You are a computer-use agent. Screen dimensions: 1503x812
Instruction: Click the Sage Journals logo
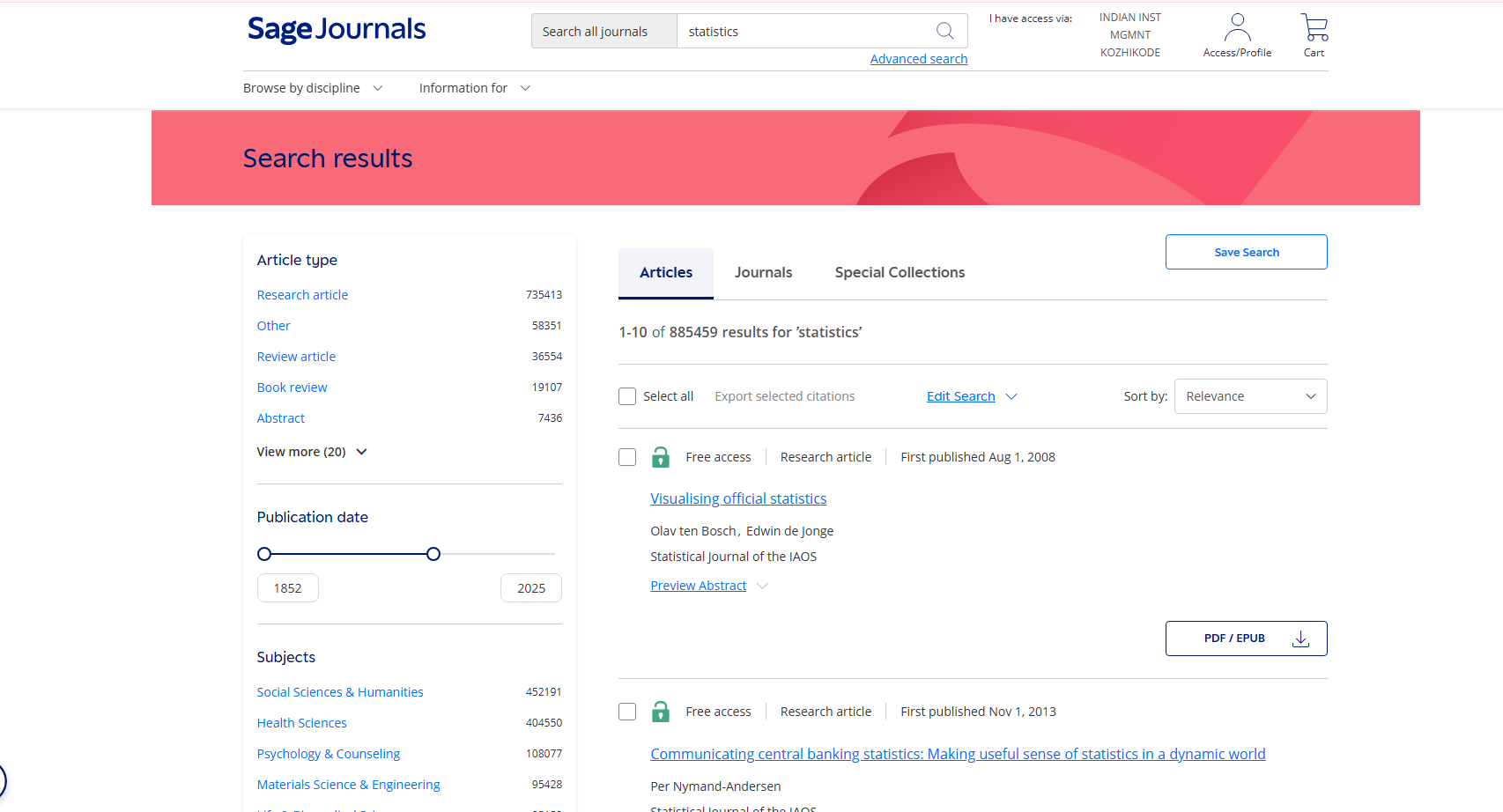[x=337, y=30]
